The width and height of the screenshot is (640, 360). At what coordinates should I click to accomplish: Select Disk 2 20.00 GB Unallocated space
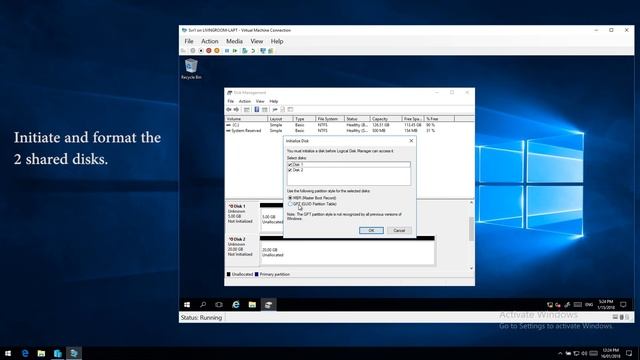[347, 252]
